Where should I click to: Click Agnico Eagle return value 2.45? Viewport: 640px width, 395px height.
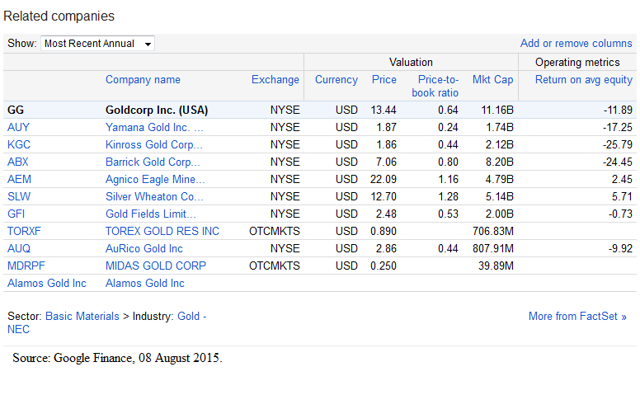point(622,179)
